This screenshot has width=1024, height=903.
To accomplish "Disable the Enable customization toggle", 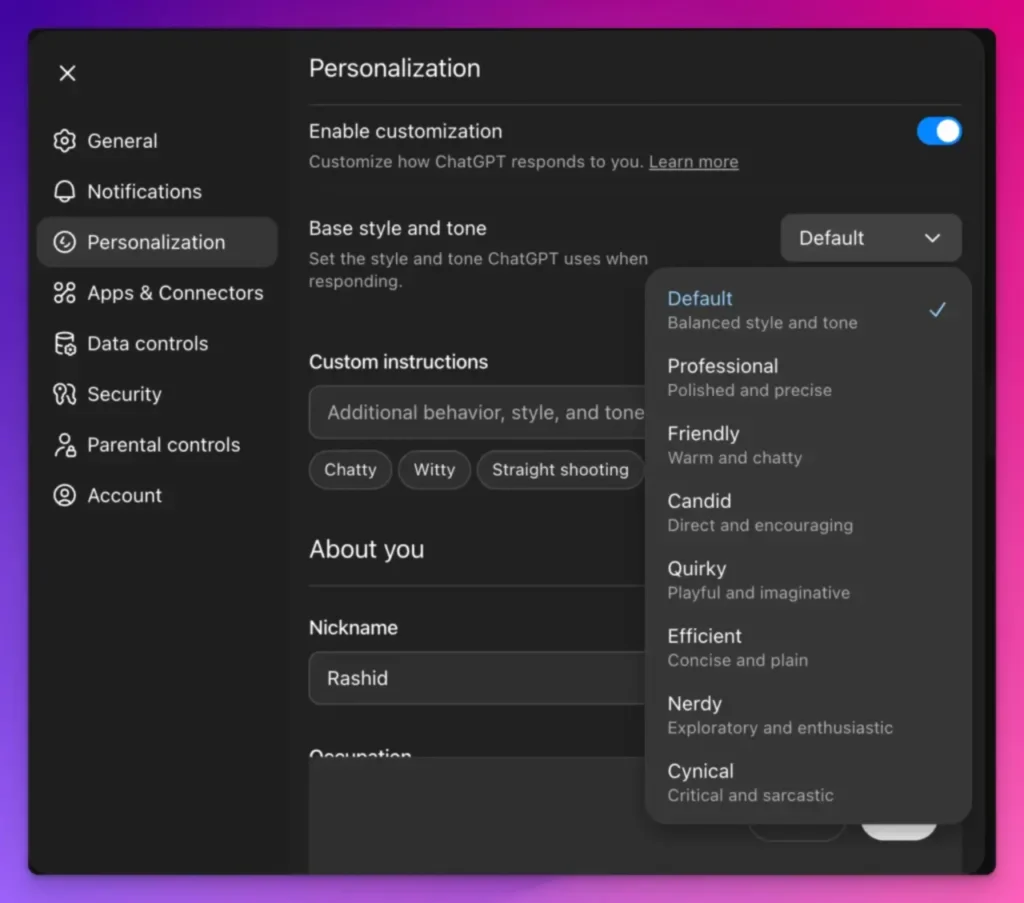I will [x=937, y=131].
